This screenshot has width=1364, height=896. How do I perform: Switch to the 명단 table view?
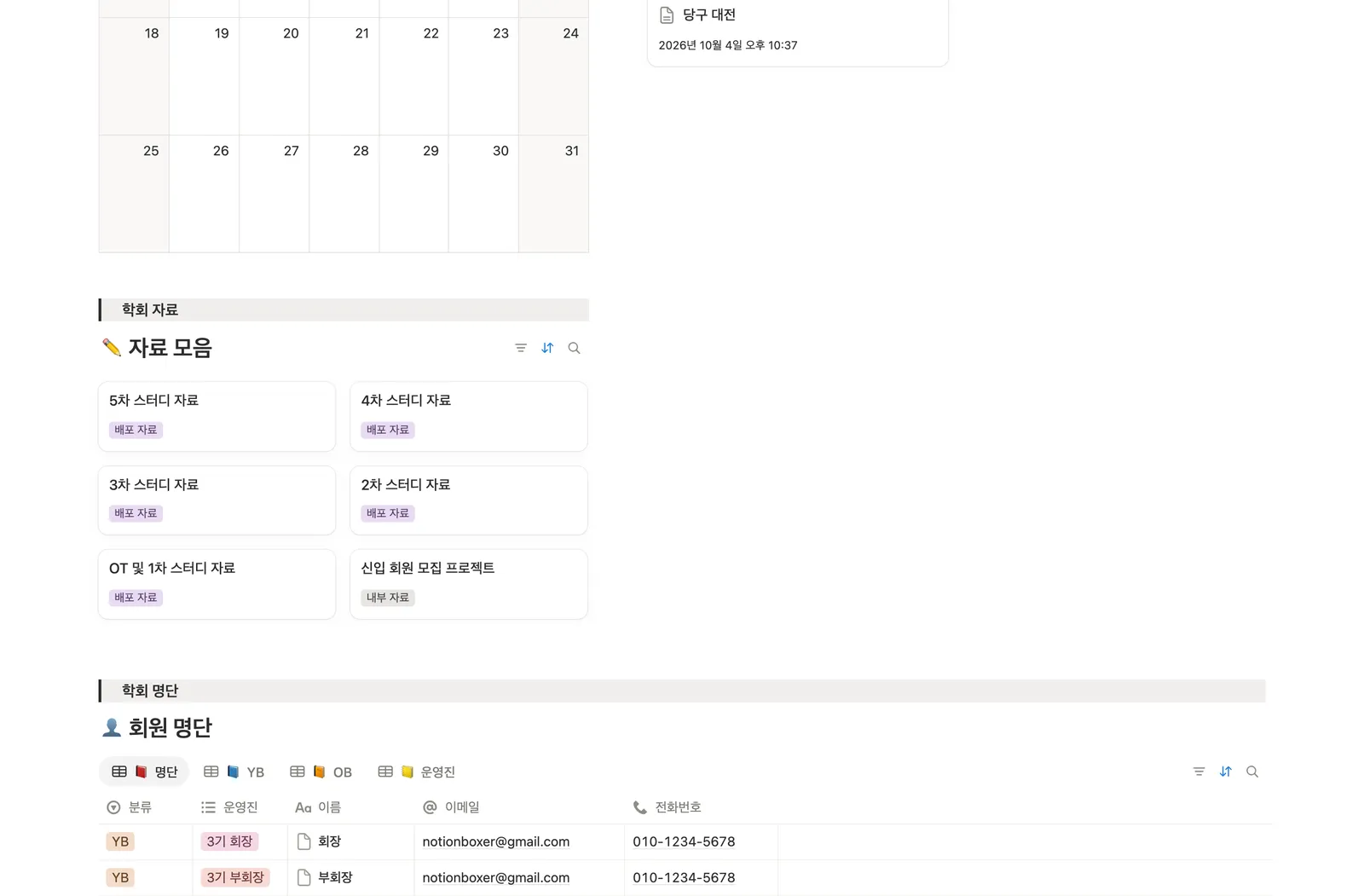[144, 772]
